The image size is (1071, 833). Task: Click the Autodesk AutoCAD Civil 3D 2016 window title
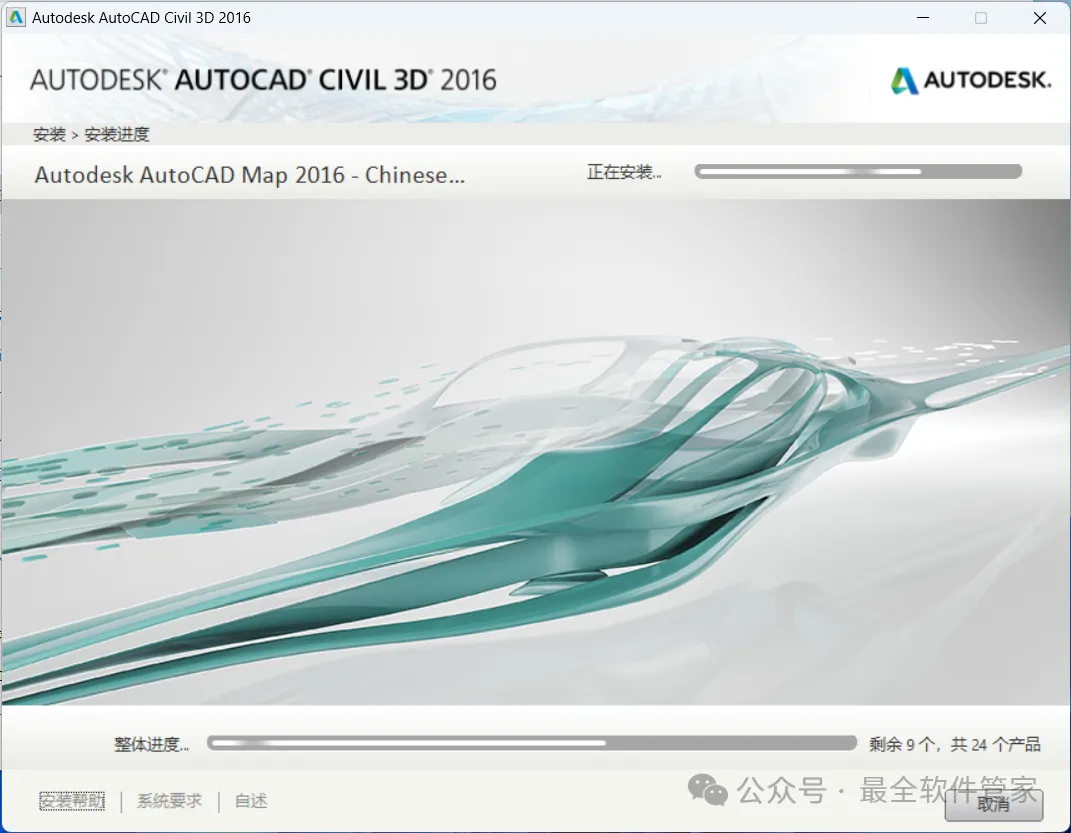coord(141,18)
